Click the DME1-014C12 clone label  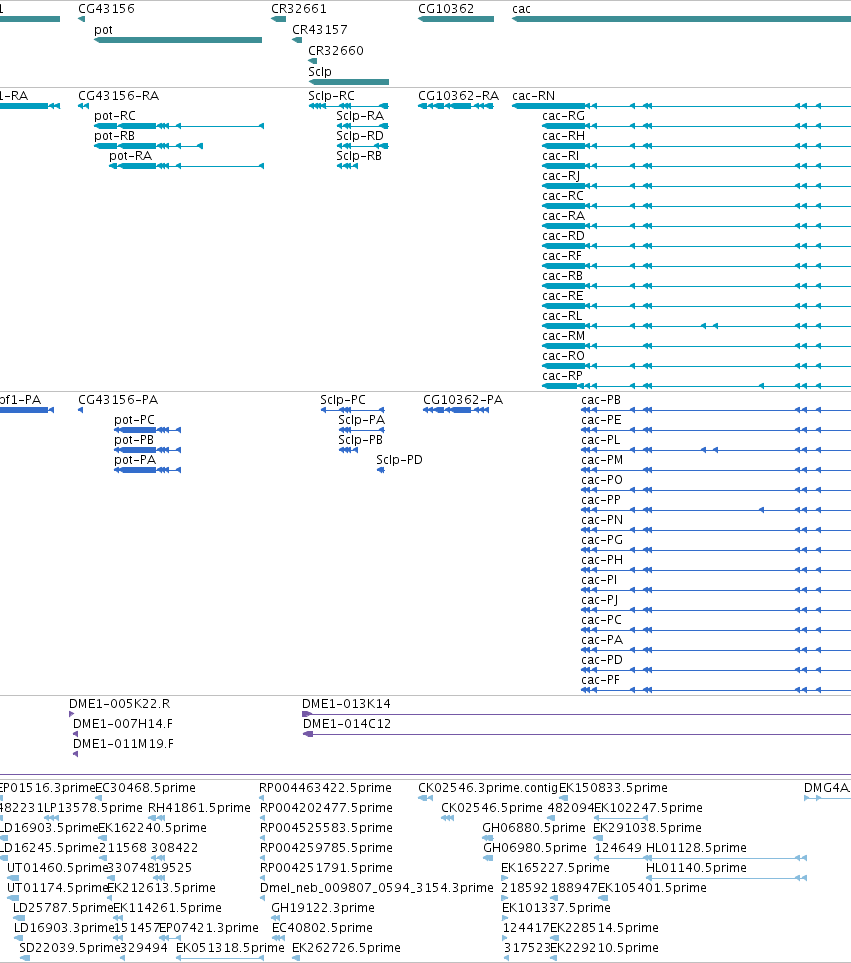pos(347,723)
